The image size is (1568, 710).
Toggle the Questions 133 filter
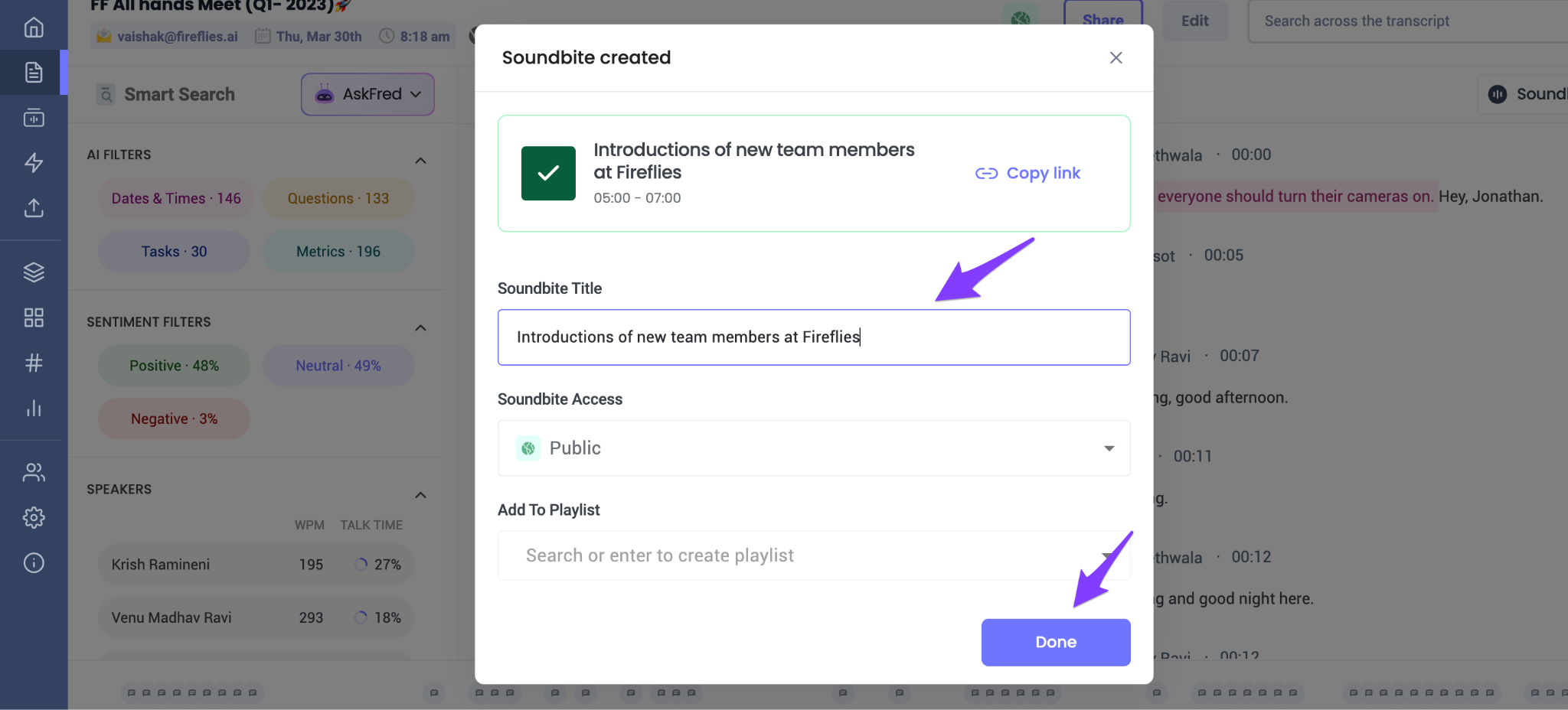pyautogui.click(x=338, y=198)
